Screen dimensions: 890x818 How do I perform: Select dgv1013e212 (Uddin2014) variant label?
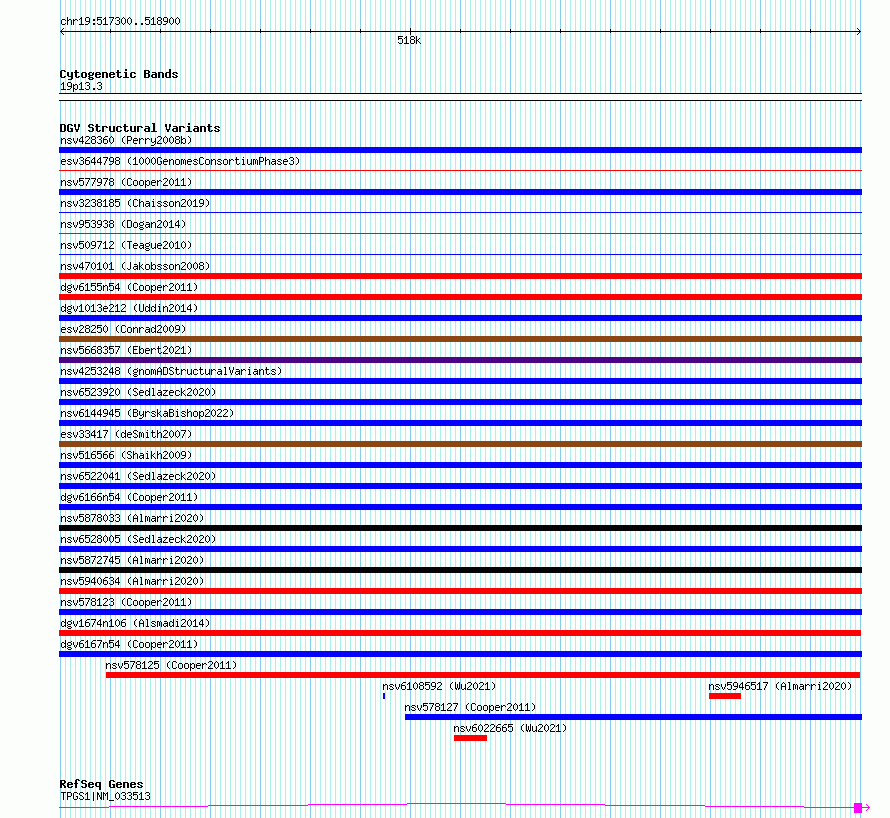129,308
